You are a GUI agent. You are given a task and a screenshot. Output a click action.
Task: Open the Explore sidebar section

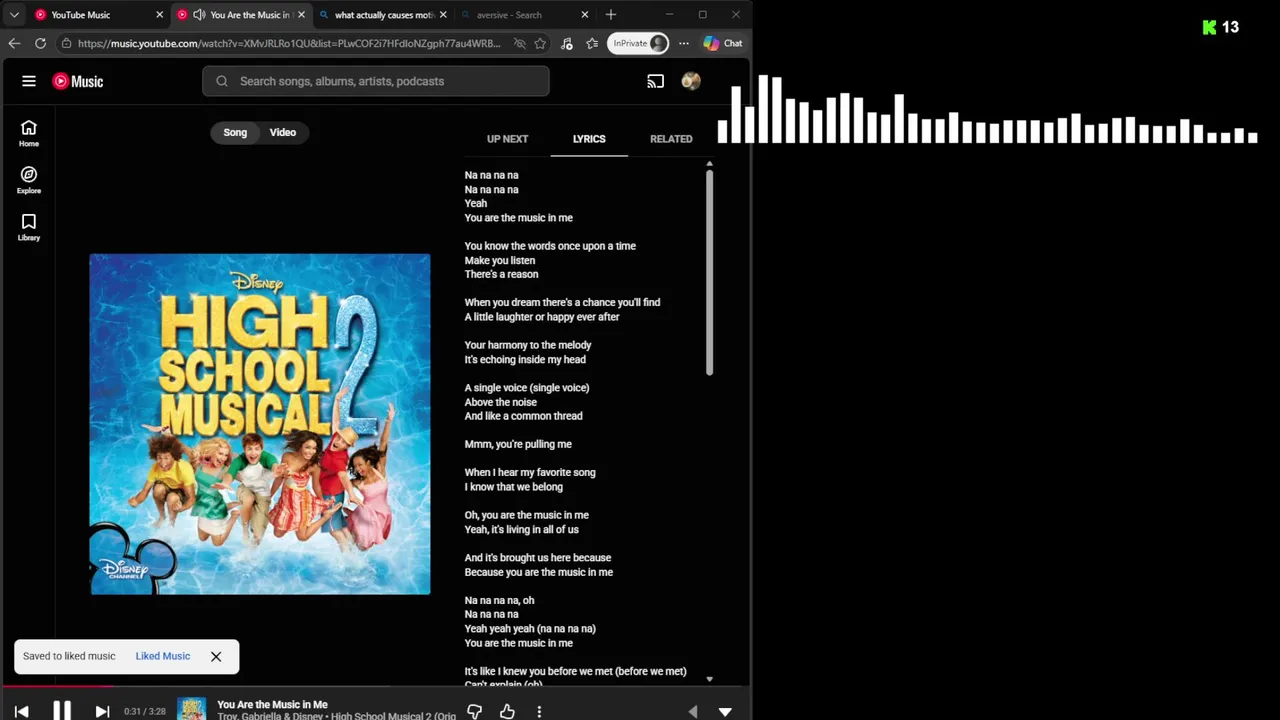coord(29,180)
